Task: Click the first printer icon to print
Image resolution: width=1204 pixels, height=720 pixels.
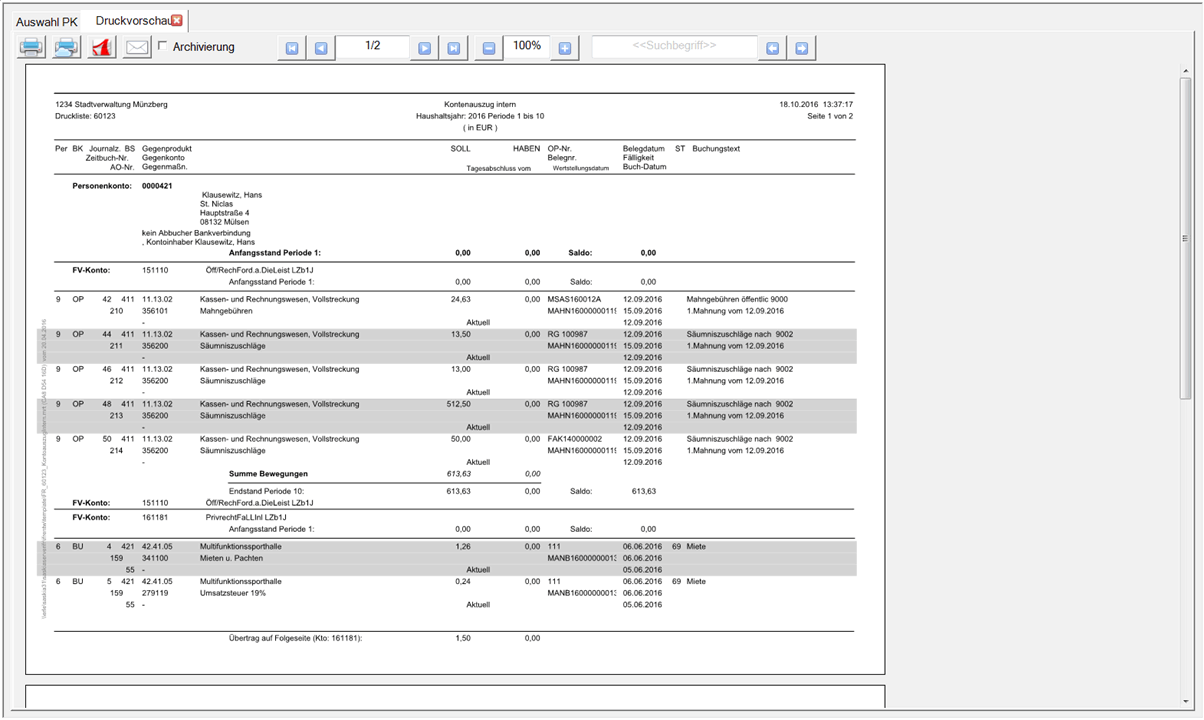Action: 31,47
